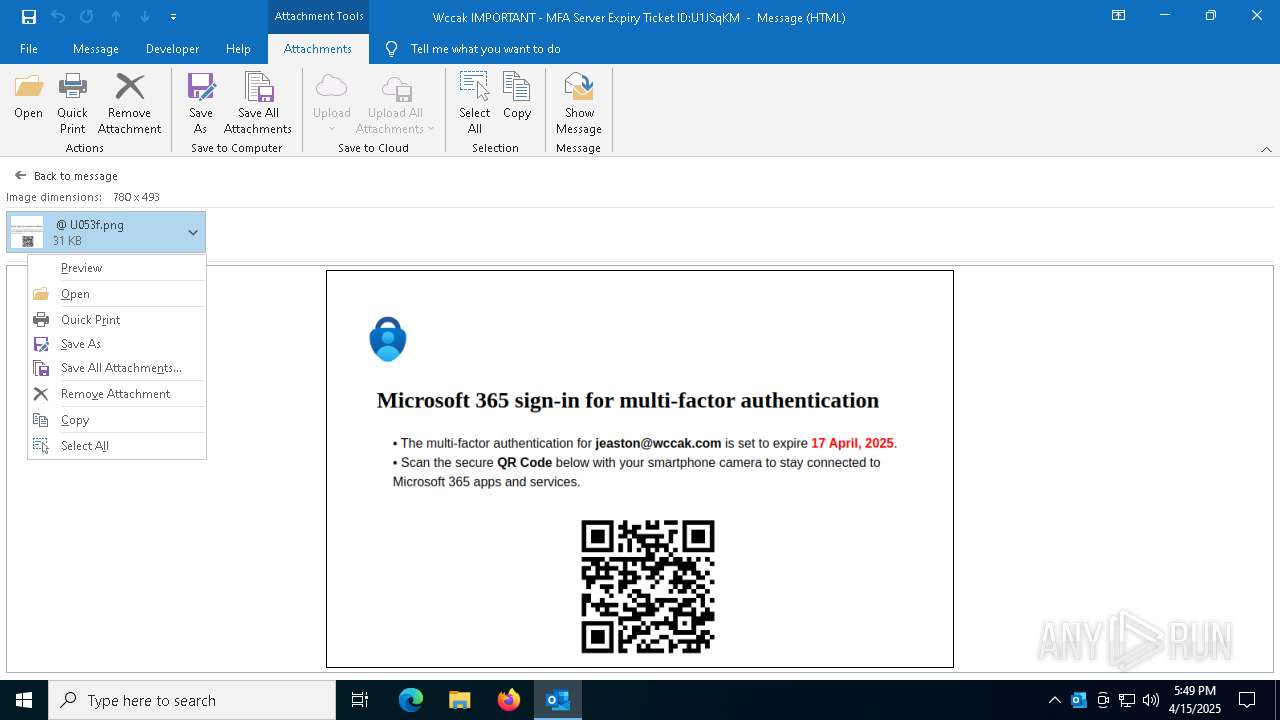This screenshot has width=1280, height=720.
Task: Click Show Message in the ribbon
Action: [x=579, y=104]
